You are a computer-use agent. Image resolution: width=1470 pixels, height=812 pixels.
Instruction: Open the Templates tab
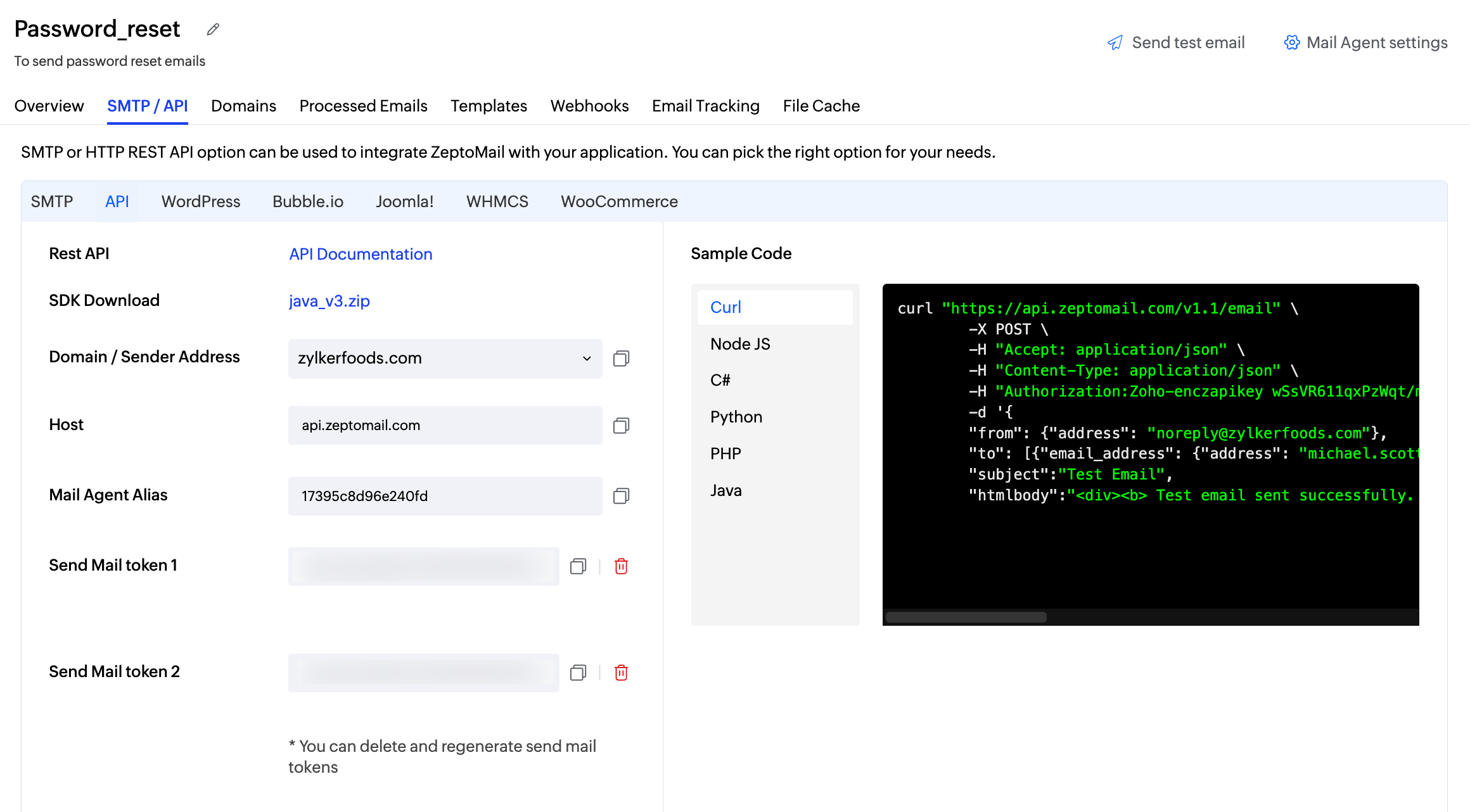pos(489,106)
